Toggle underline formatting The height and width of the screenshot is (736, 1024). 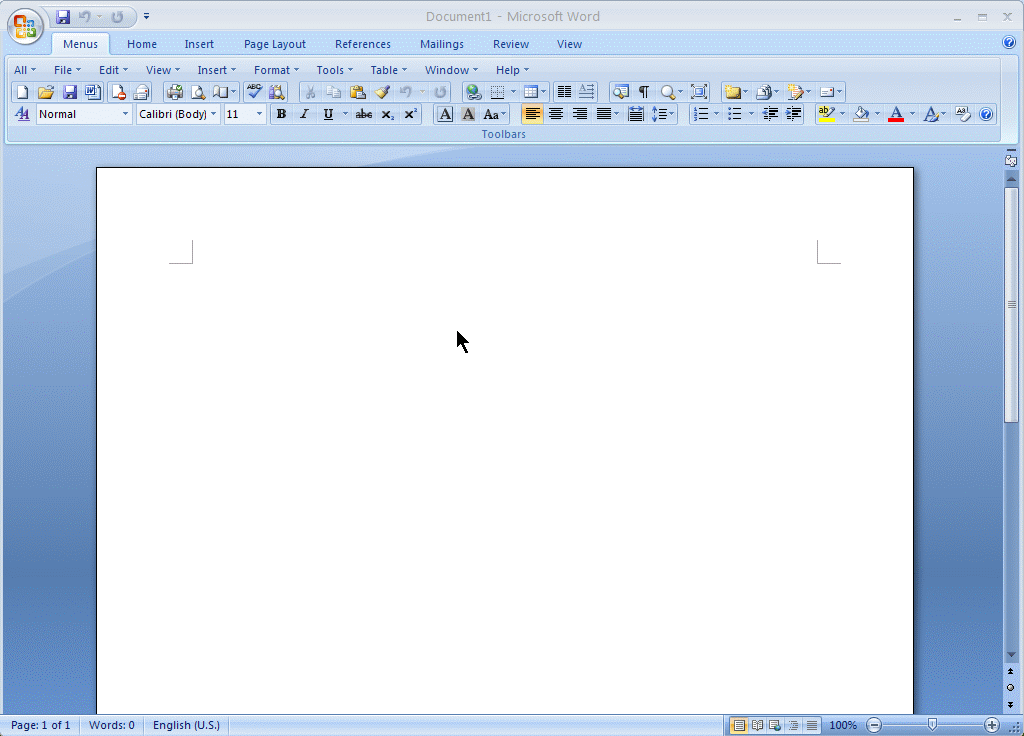click(328, 114)
